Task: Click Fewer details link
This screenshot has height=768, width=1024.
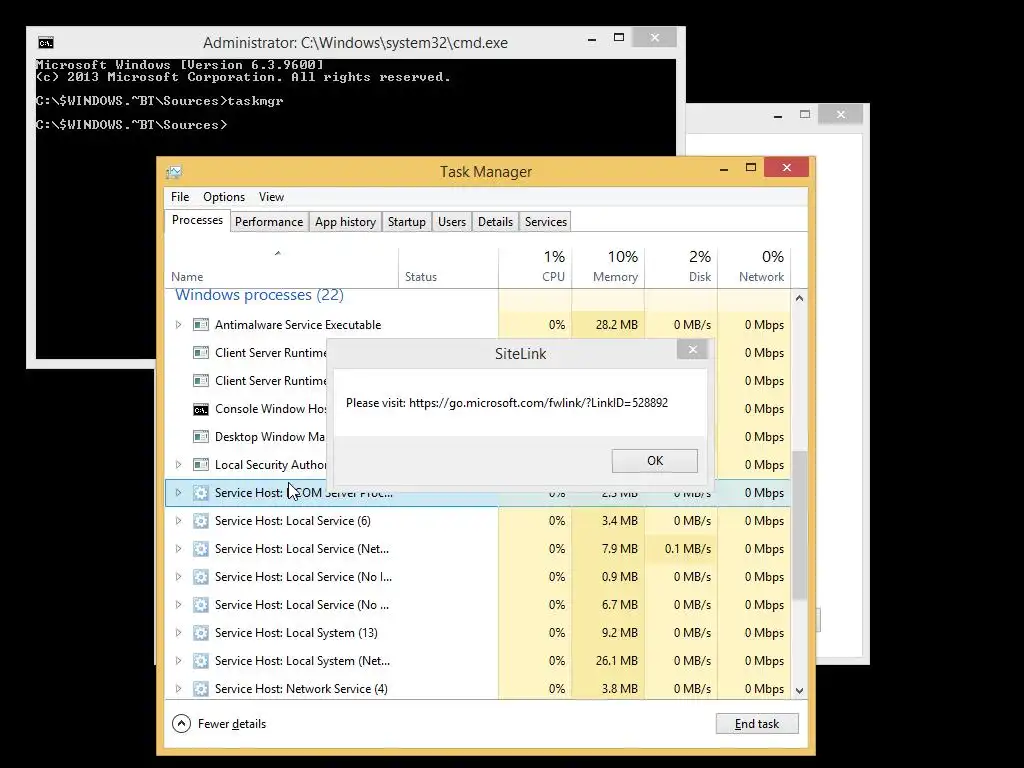Action: tap(232, 724)
